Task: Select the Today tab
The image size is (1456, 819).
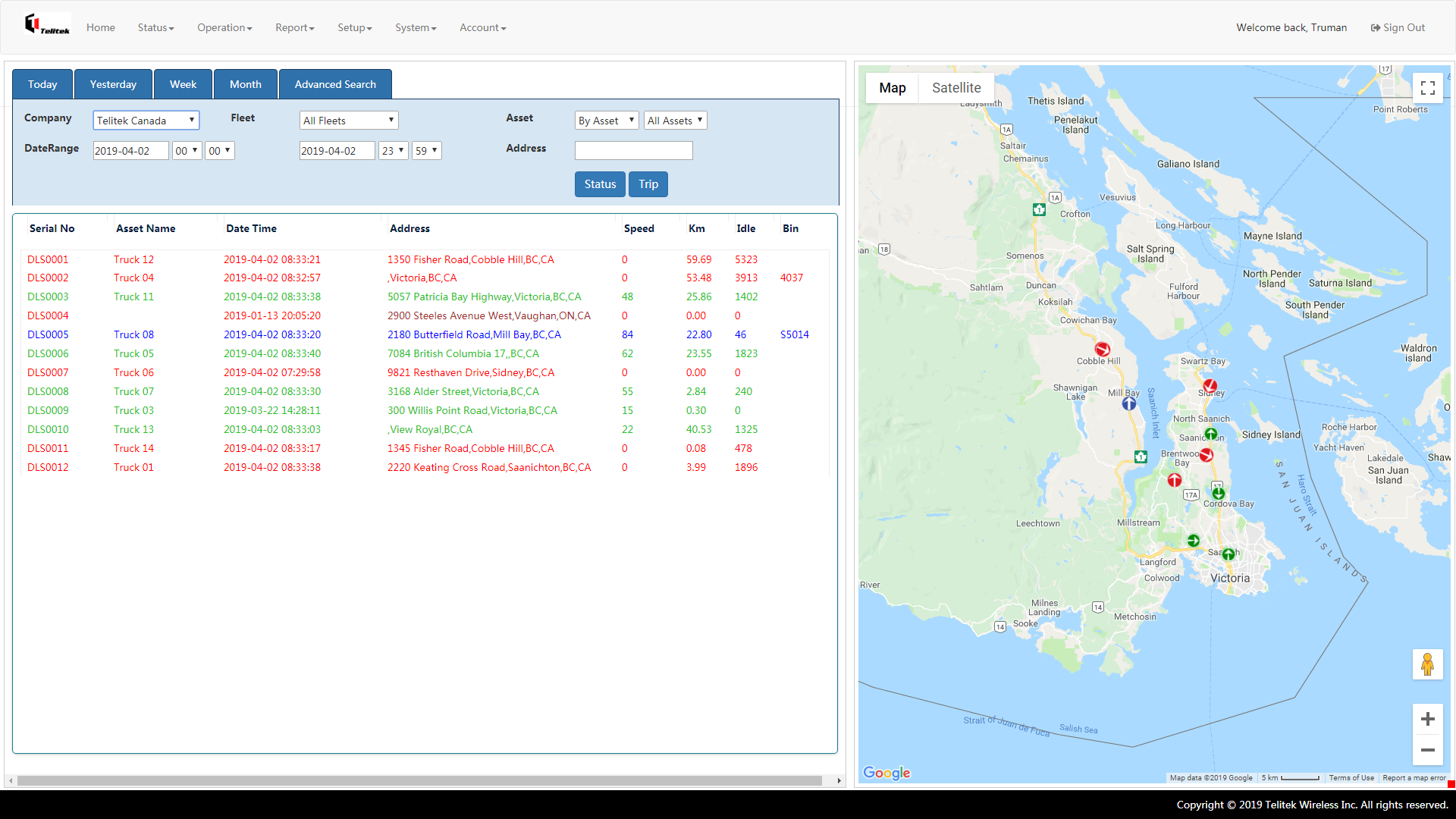Action: 42,84
